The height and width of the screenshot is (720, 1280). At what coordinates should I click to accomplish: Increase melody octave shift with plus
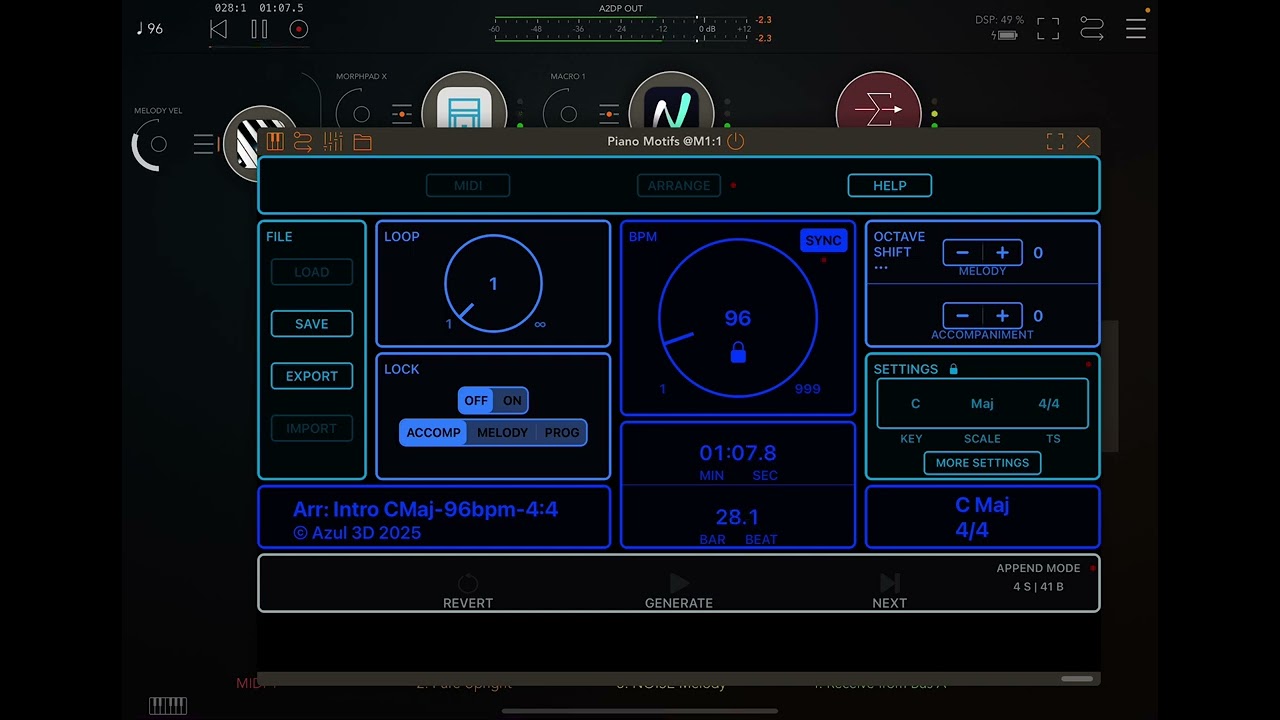pos(1002,253)
